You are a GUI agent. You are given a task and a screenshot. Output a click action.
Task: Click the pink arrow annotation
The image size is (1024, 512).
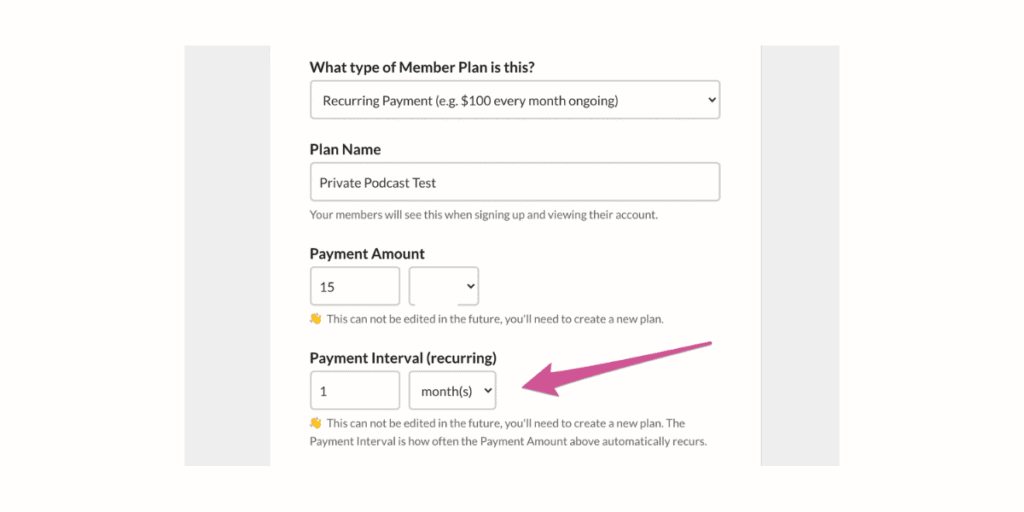[x=616, y=369]
